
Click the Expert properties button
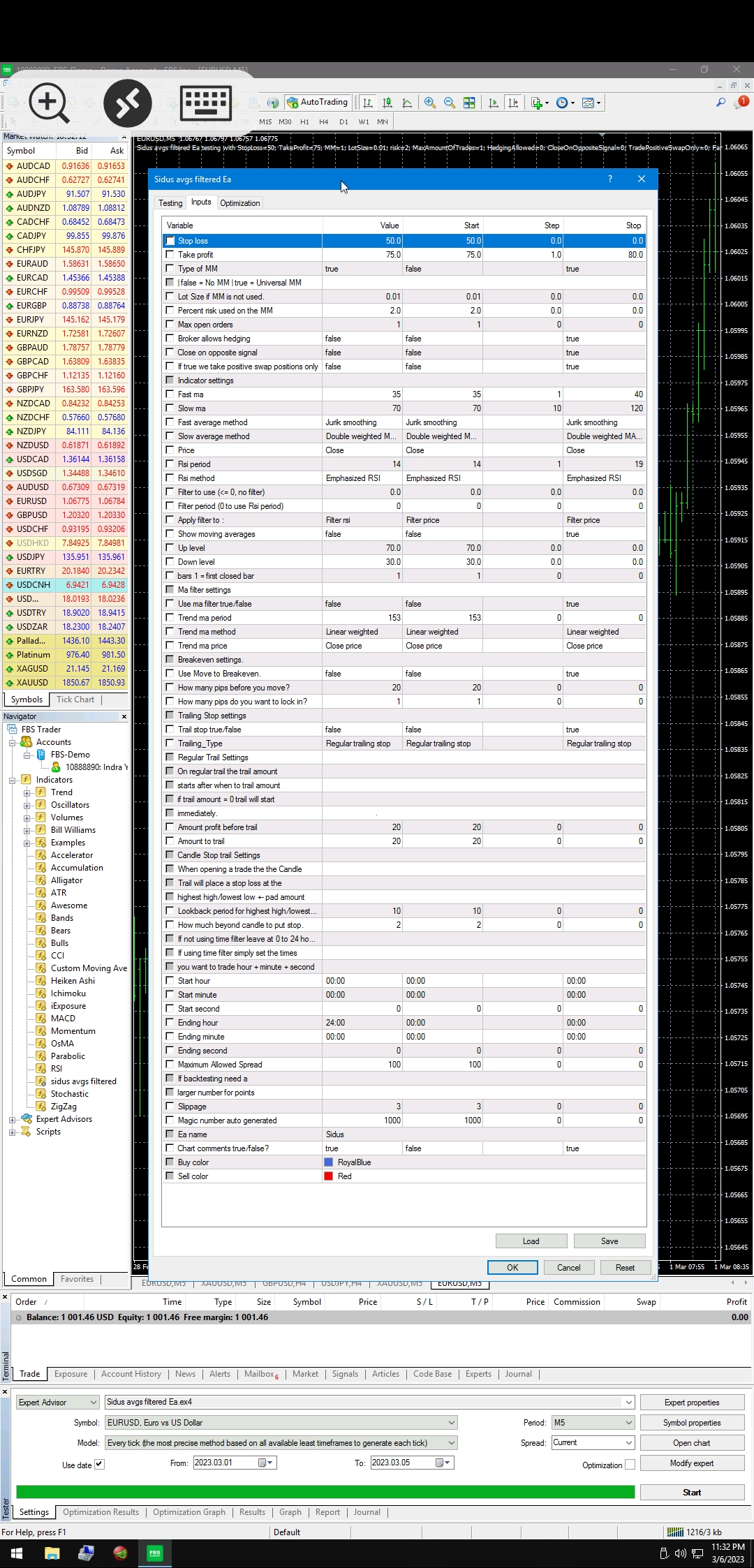tap(692, 1402)
